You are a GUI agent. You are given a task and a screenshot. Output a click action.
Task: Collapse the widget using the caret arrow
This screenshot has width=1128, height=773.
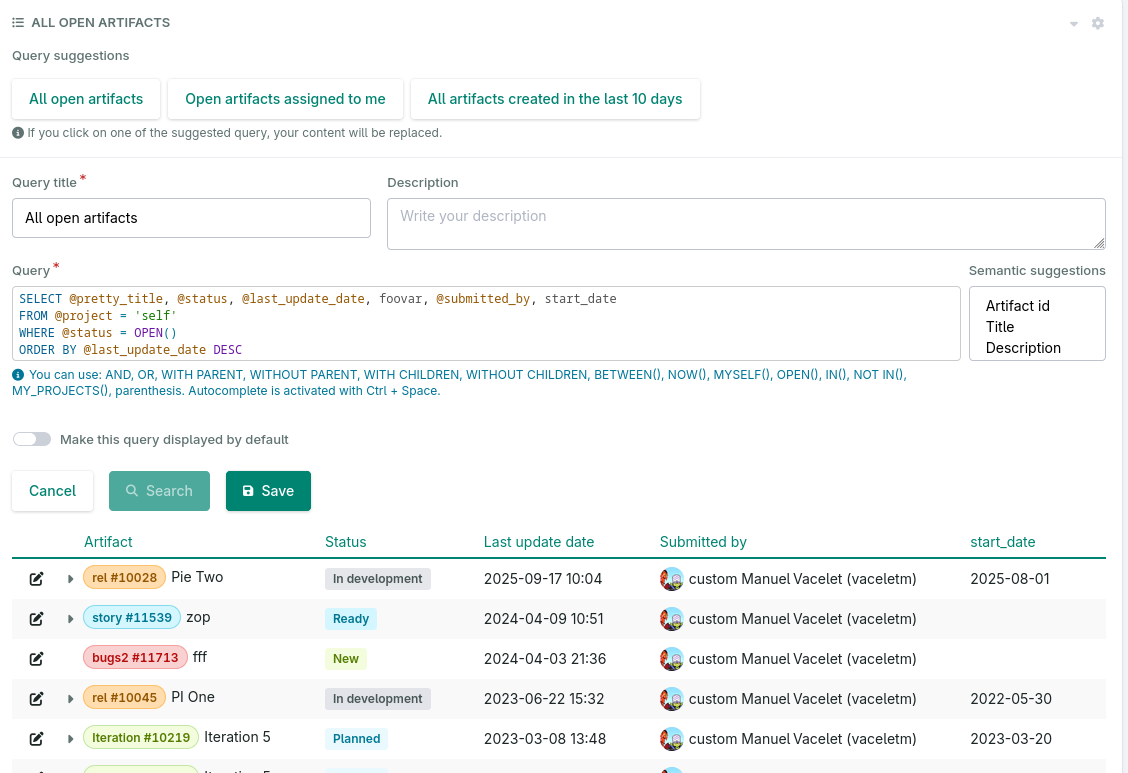1074,23
